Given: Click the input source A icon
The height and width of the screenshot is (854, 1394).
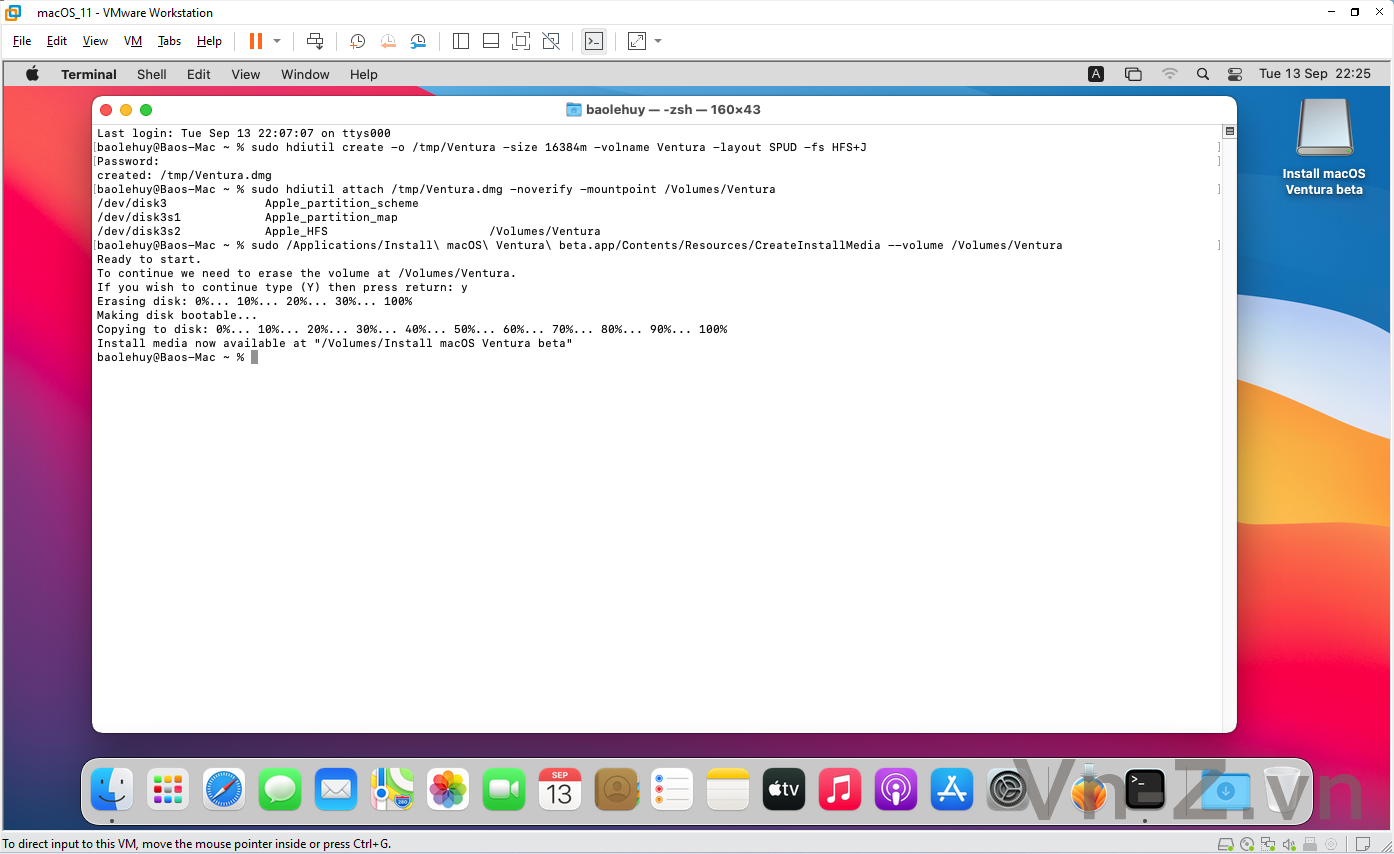Looking at the screenshot, I should click(x=1096, y=74).
